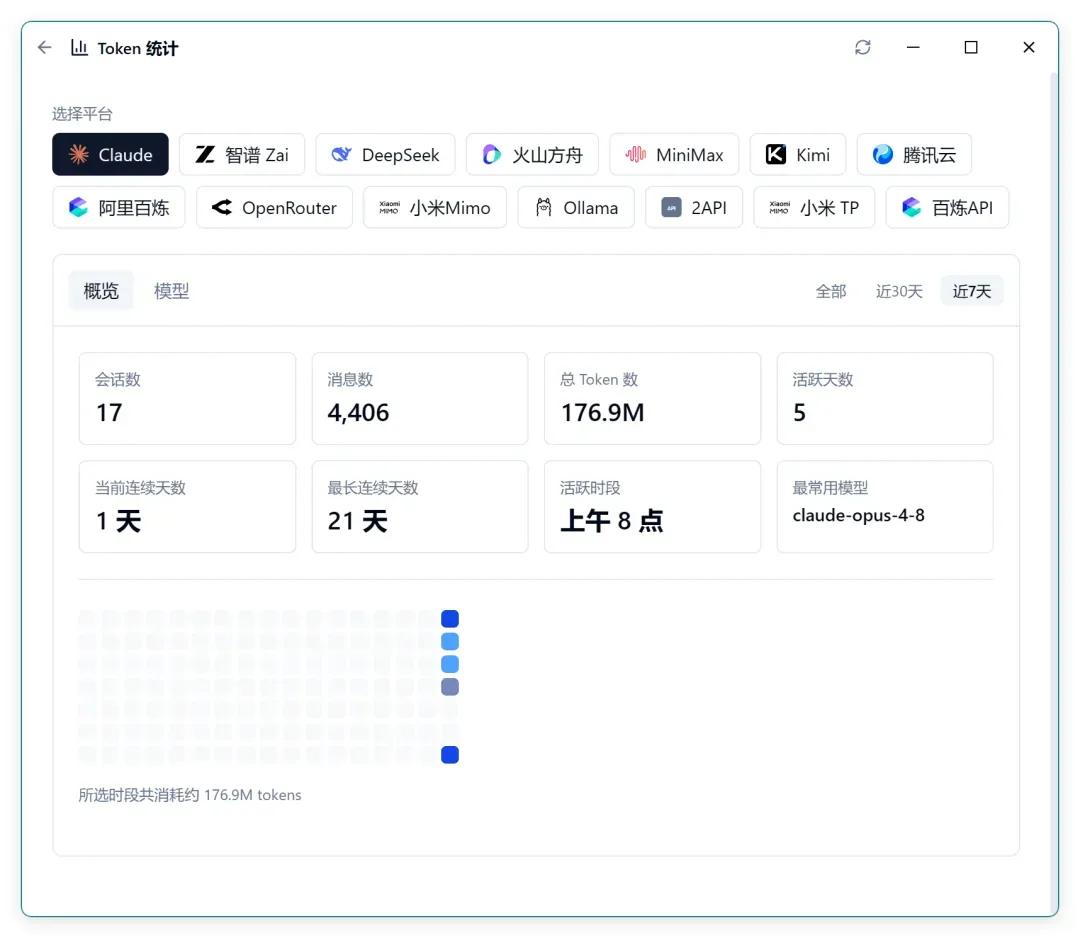Maximize the Token 统计 window
The height and width of the screenshot is (938, 1080).
(970, 47)
